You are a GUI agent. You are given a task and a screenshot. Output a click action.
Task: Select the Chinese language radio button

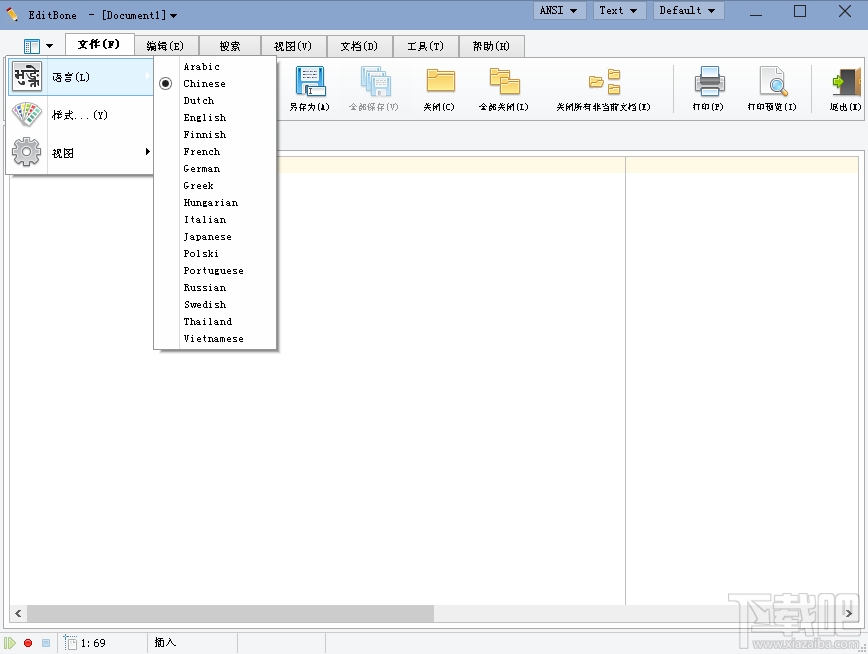pos(164,83)
